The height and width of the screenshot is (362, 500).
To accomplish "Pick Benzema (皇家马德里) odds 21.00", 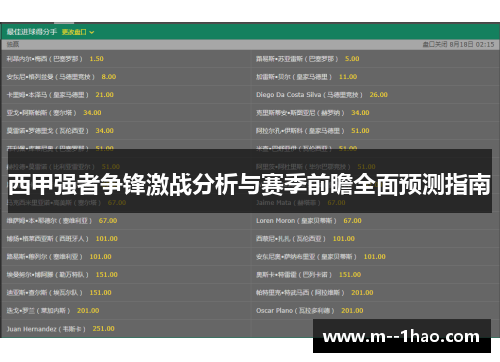I will coord(105,95).
